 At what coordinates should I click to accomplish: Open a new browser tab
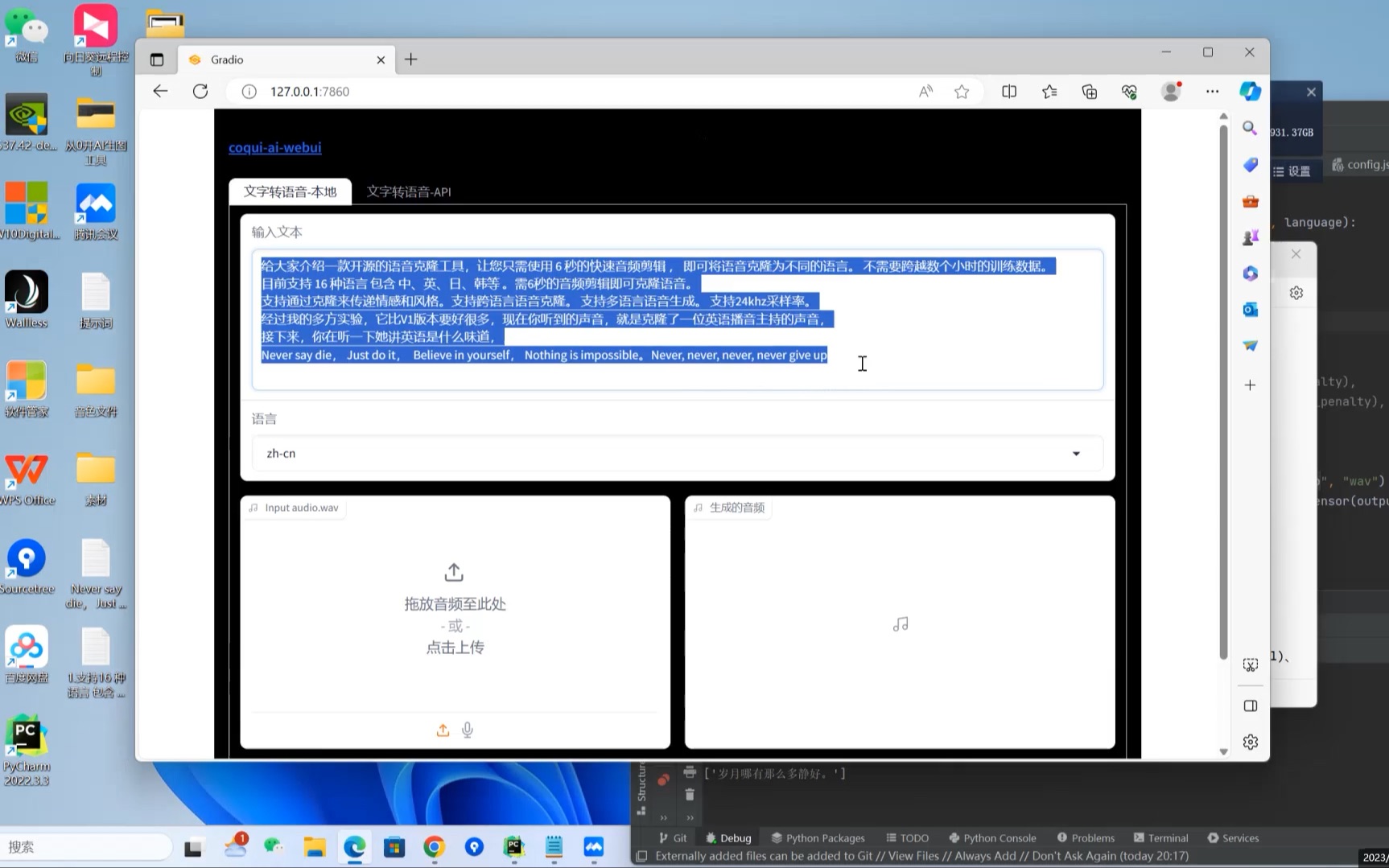pyautogui.click(x=410, y=60)
